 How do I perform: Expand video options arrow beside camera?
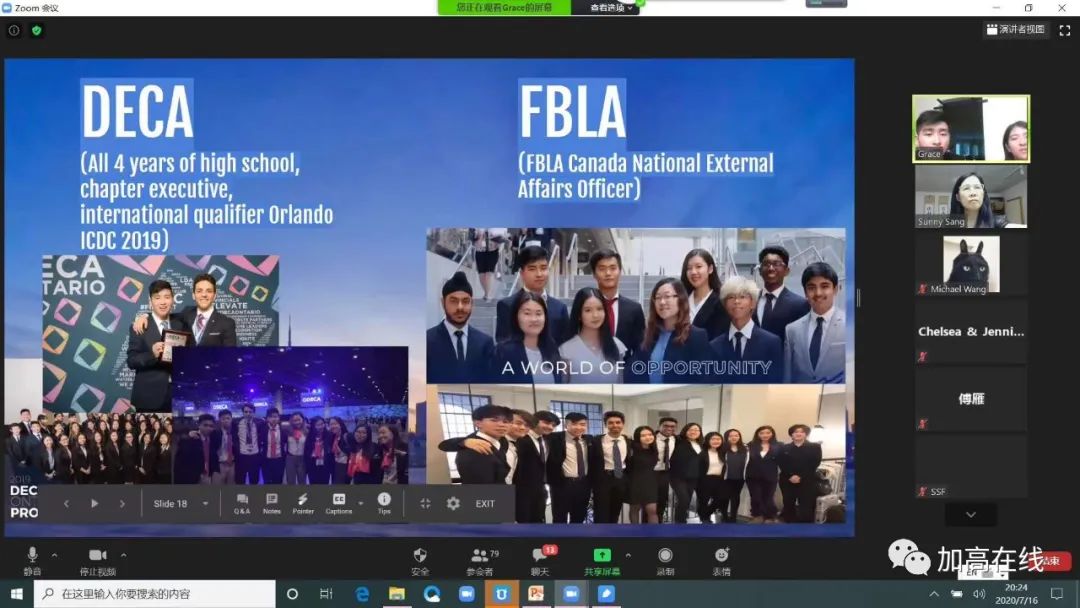click(123, 555)
